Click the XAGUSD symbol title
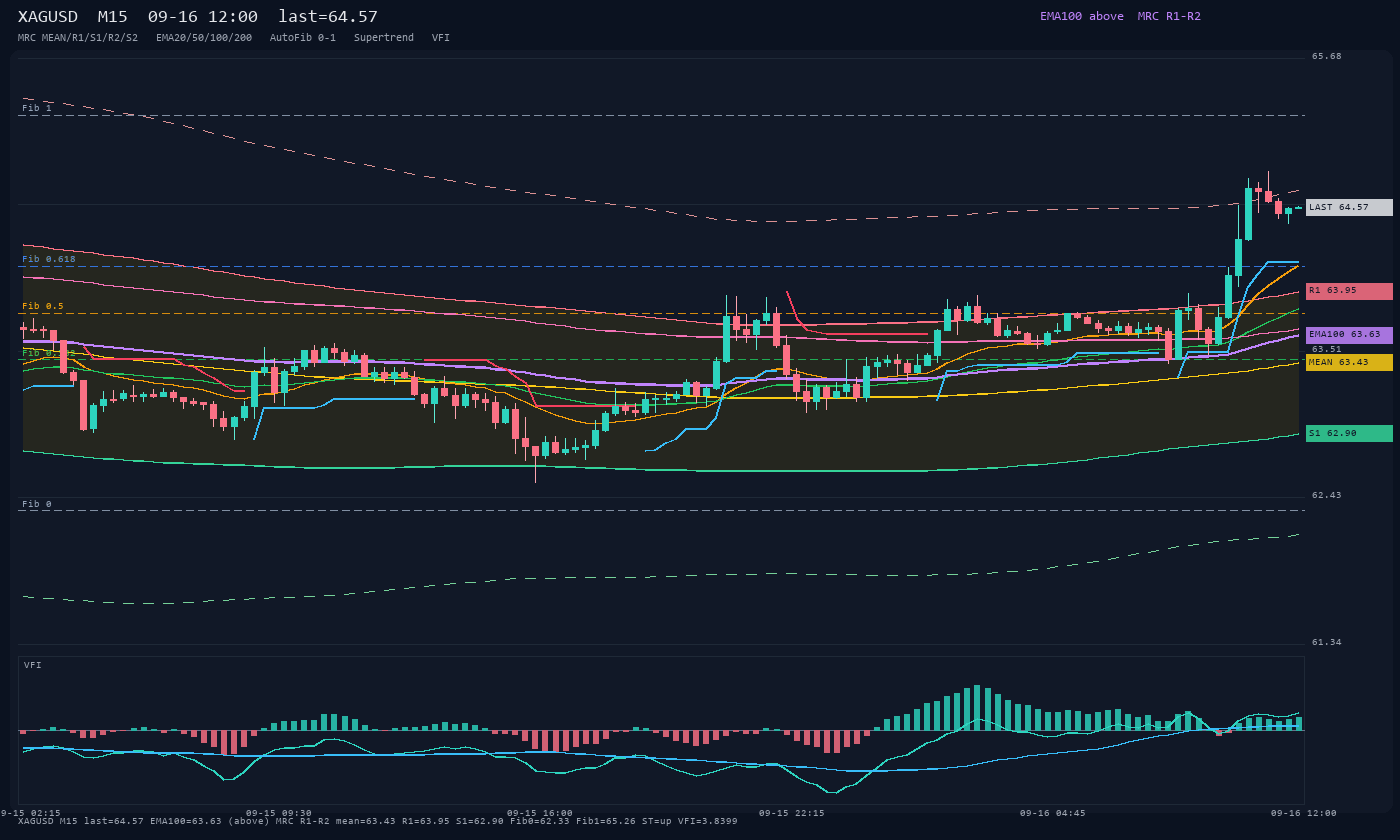This screenshot has height=840, width=1400. coord(48,16)
